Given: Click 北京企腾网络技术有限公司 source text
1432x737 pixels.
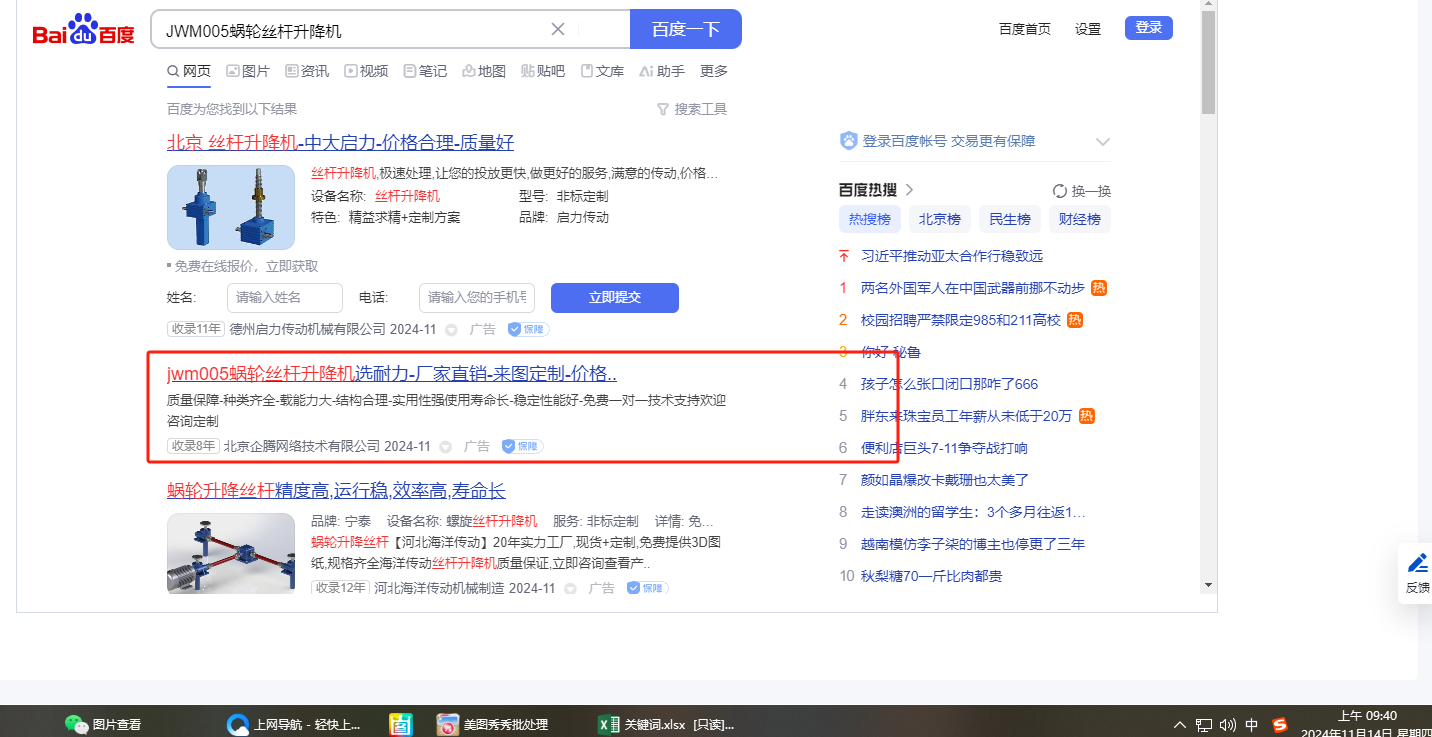Looking at the screenshot, I should 302,446.
